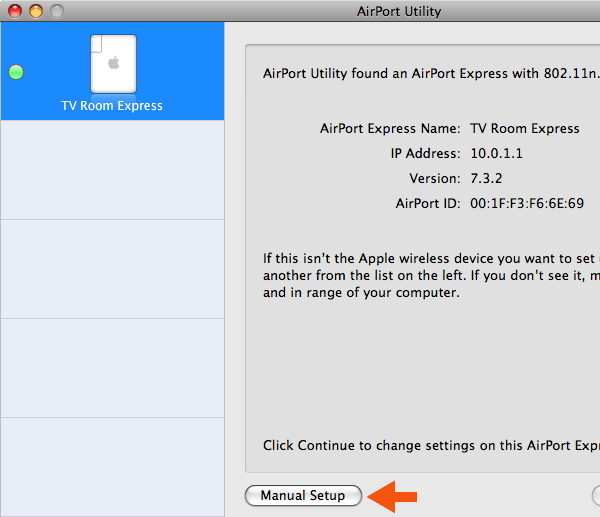Click the gray zoom window button
Screen dimensions: 600x517
click(57, 11)
